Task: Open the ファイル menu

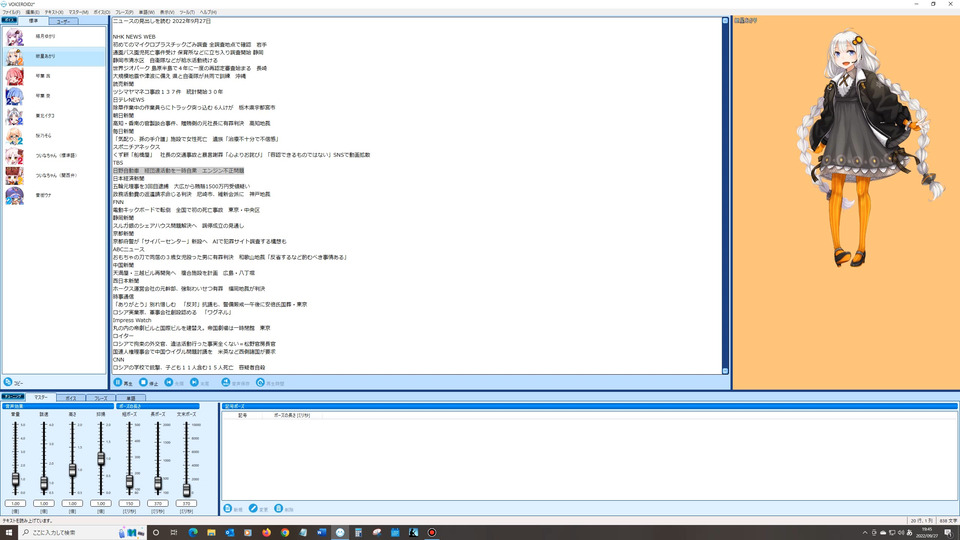Action: point(11,12)
